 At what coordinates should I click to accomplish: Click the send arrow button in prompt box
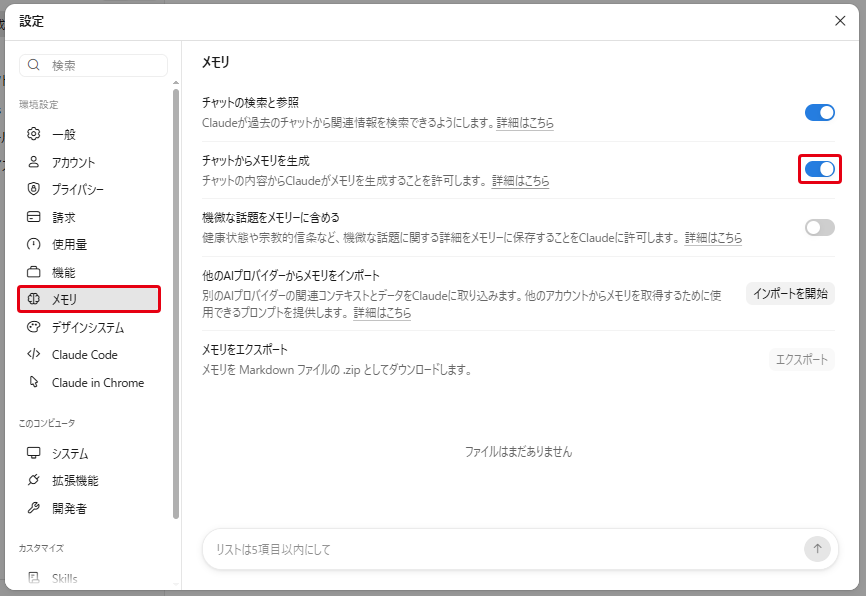[817, 549]
